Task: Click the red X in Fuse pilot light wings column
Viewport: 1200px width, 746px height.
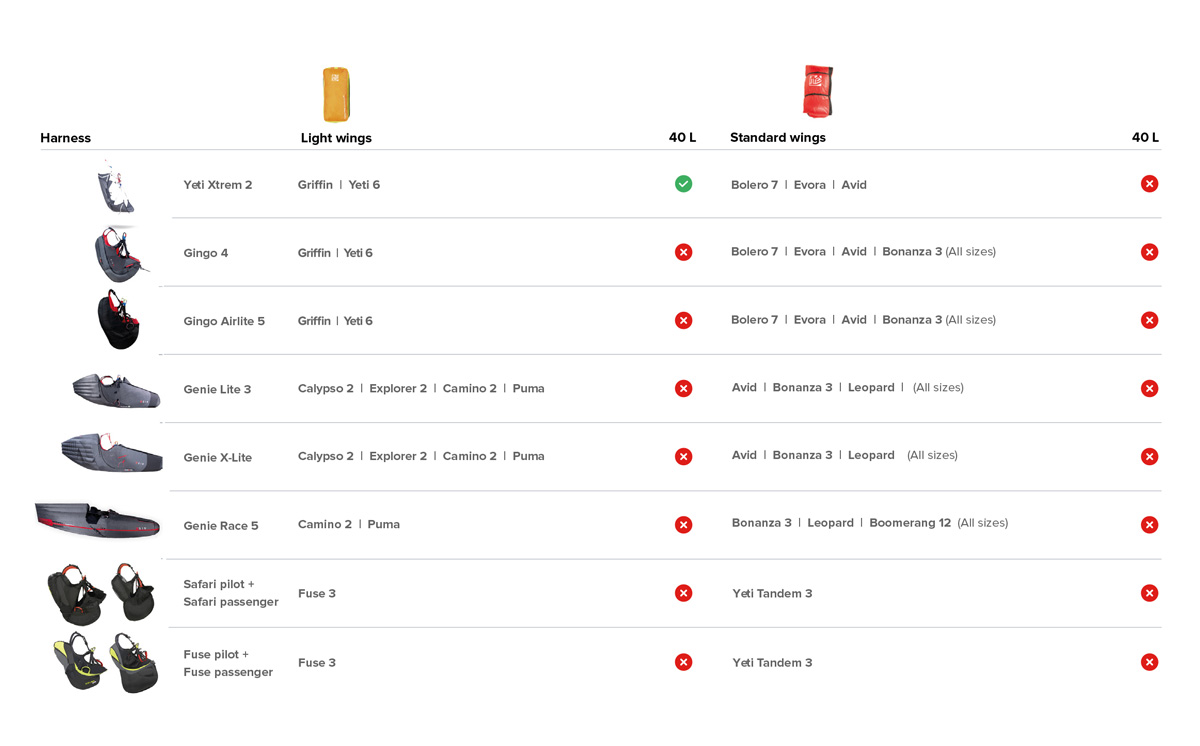Action: point(683,662)
